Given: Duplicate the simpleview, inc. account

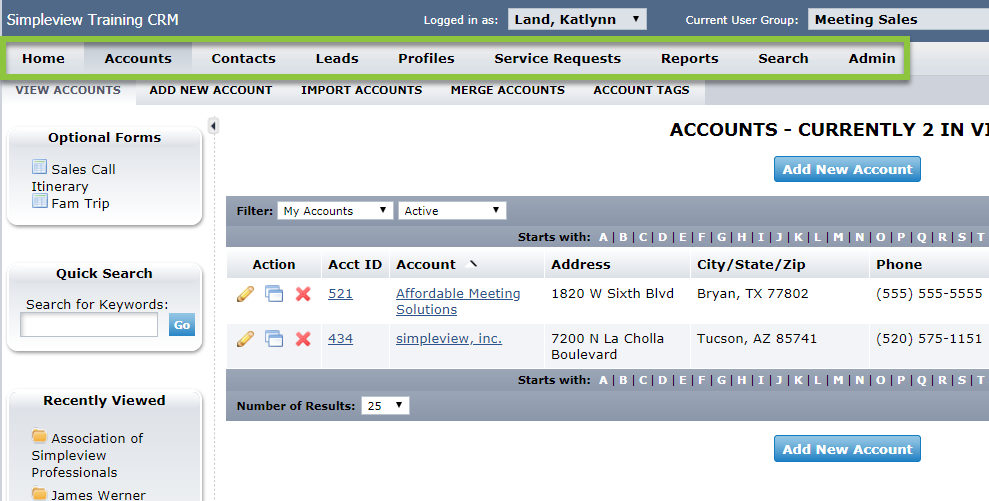Looking at the screenshot, I should point(274,339).
